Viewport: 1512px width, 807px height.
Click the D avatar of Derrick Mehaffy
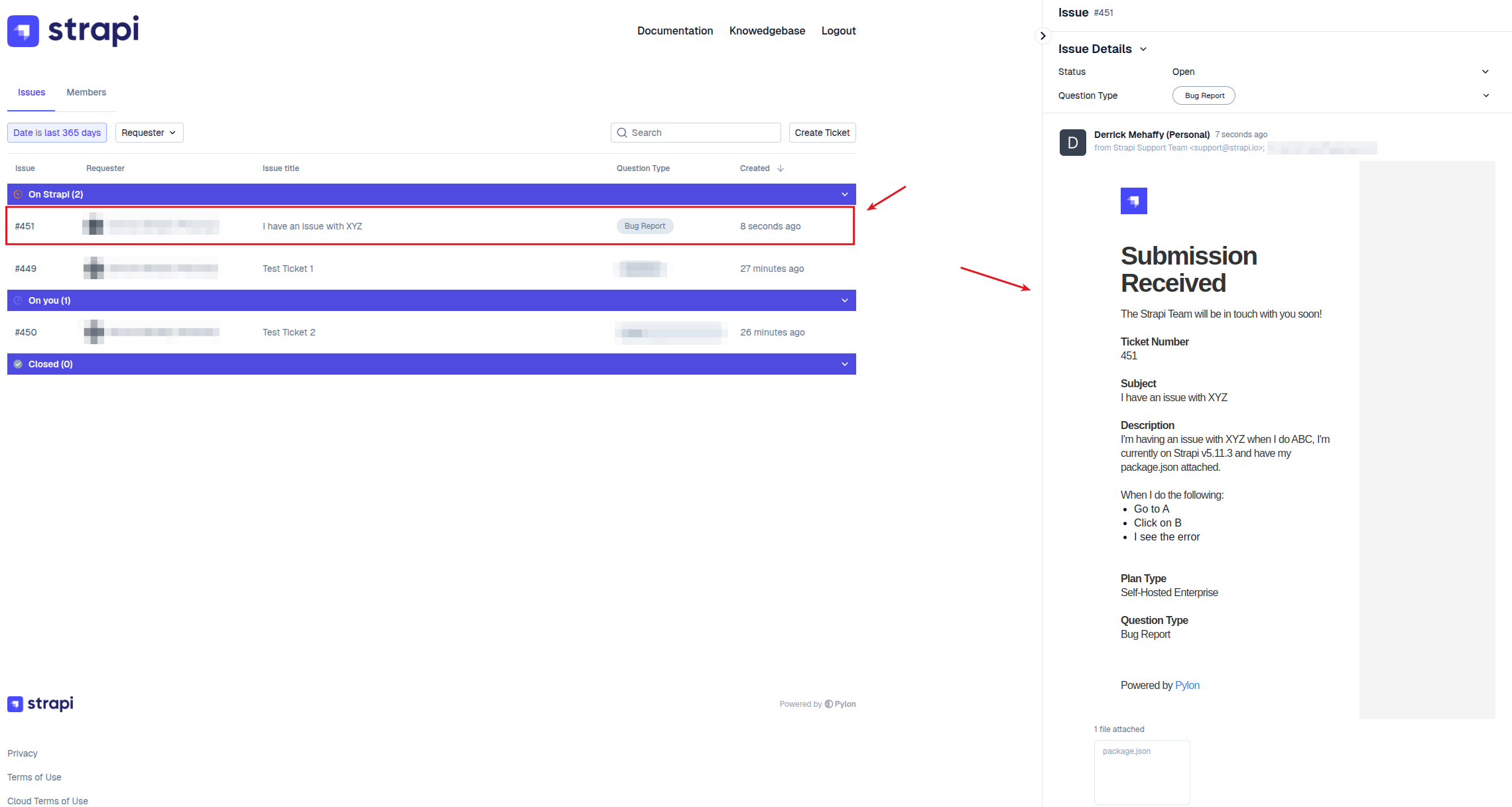(x=1072, y=143)
